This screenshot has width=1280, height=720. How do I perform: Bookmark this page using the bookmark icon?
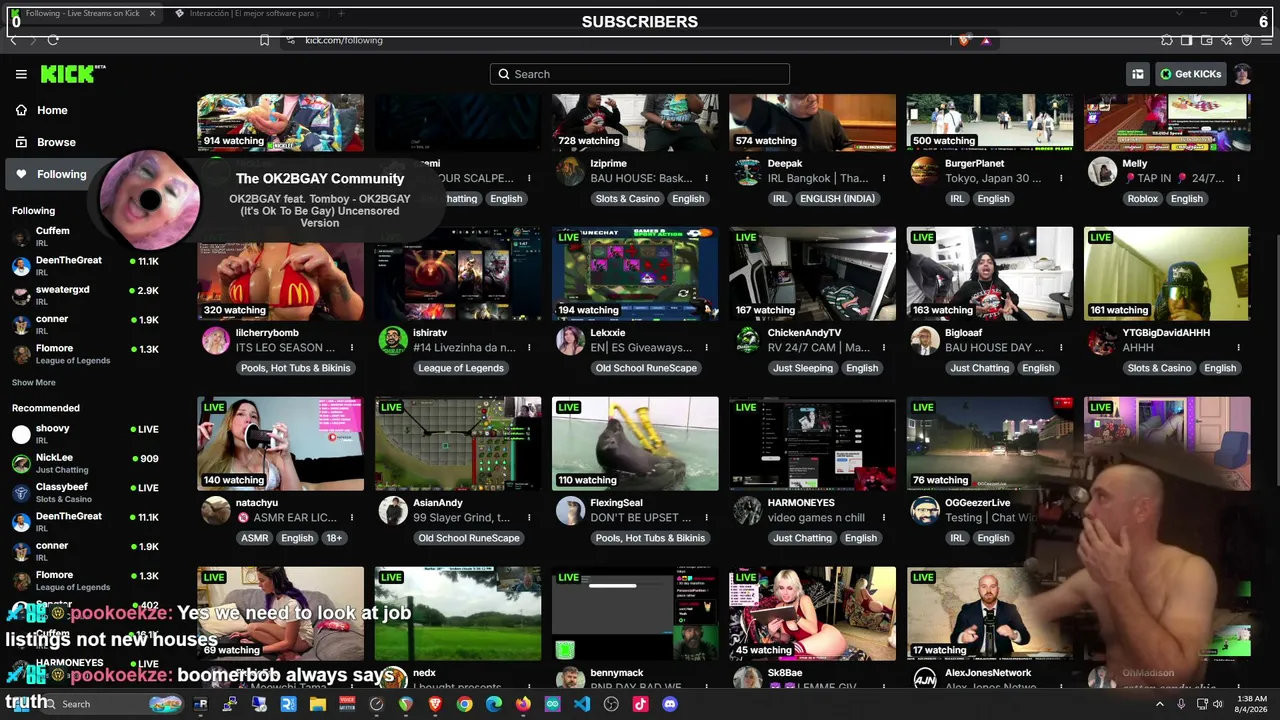[x=264, y=40]
